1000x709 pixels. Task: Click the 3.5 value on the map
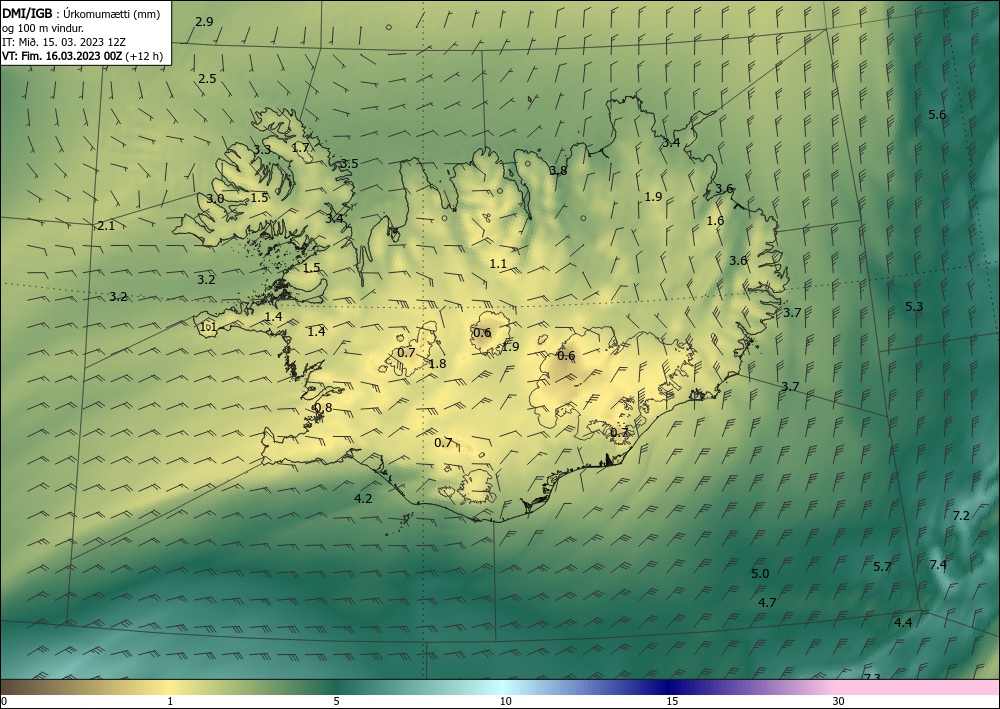coord(349,164)
